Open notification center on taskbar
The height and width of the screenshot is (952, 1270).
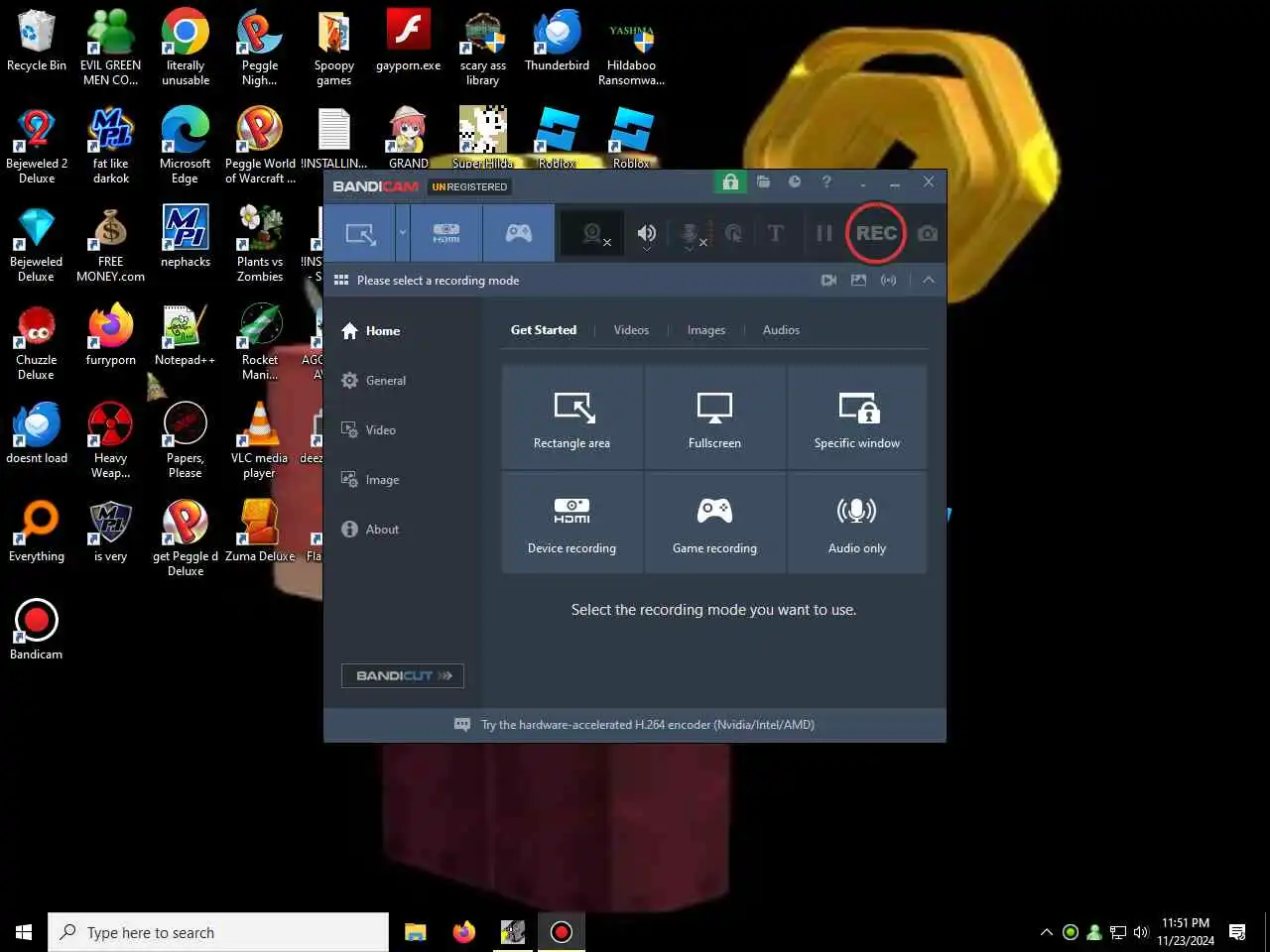pos(1237,932)
